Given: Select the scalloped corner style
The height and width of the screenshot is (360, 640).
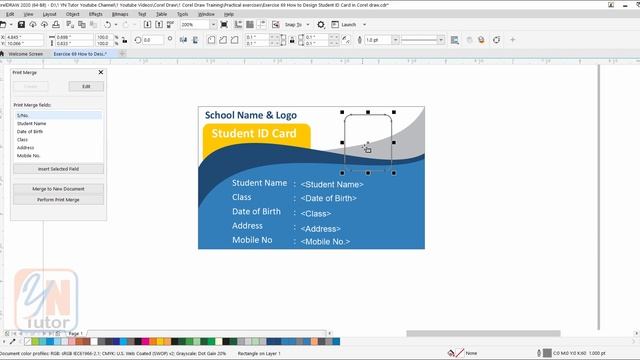Looking at the screenshot, I should pos(223,40).
